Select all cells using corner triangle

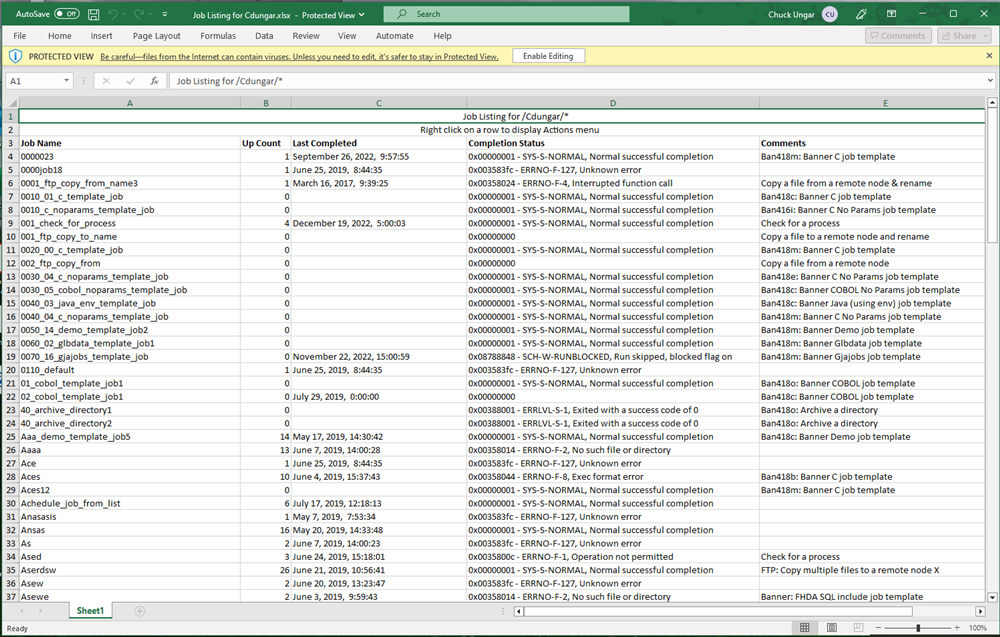pos(11,103)
